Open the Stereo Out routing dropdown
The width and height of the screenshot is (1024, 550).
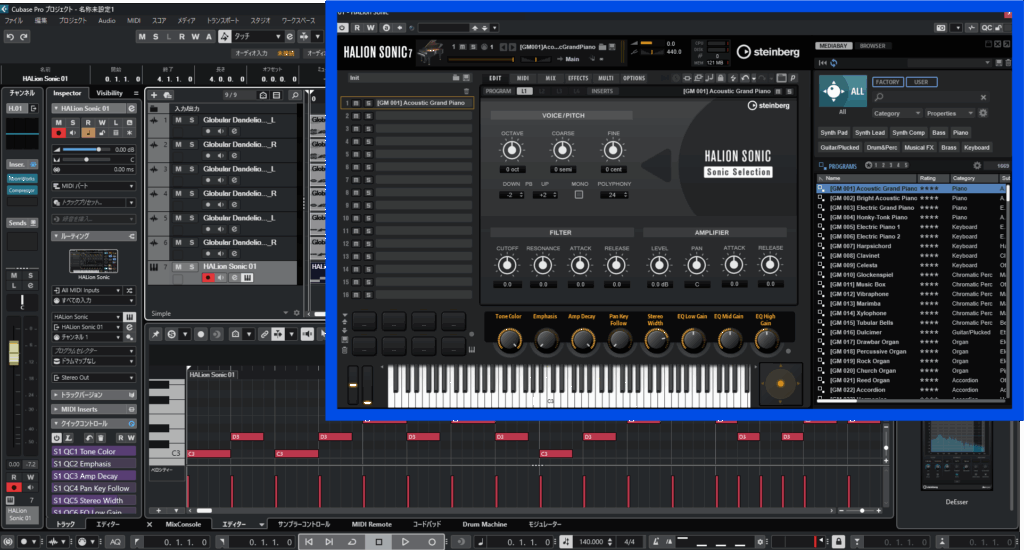tap(94, 378)
